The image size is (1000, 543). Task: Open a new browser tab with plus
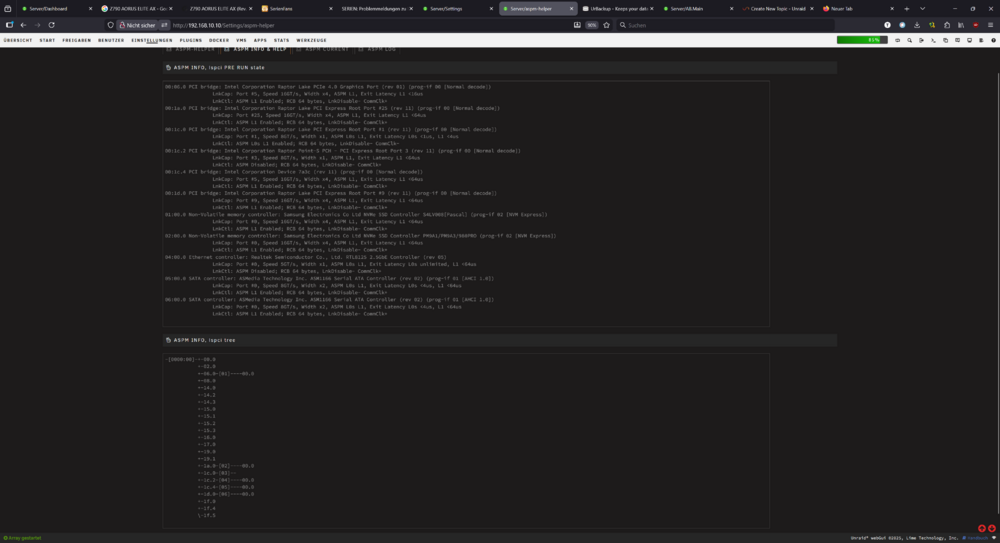point(906,9)
